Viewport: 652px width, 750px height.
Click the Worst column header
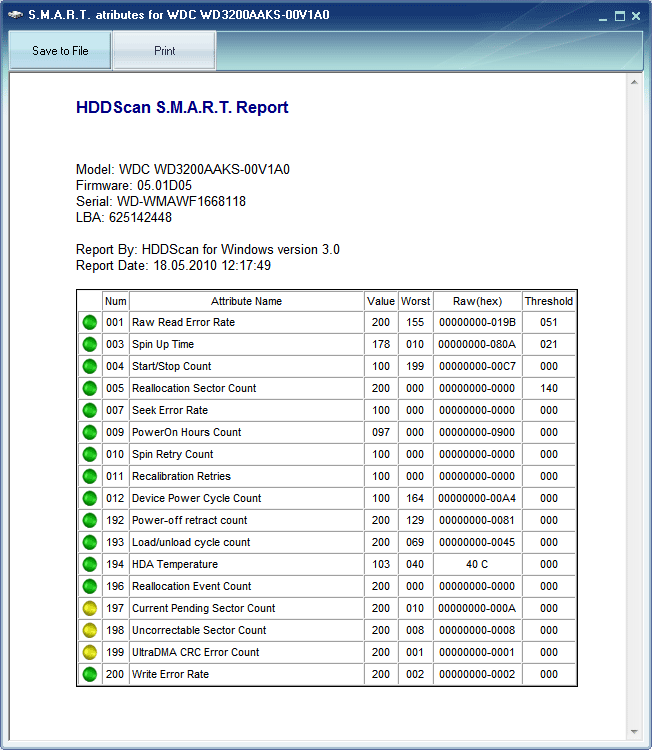[x=415, y=301]
